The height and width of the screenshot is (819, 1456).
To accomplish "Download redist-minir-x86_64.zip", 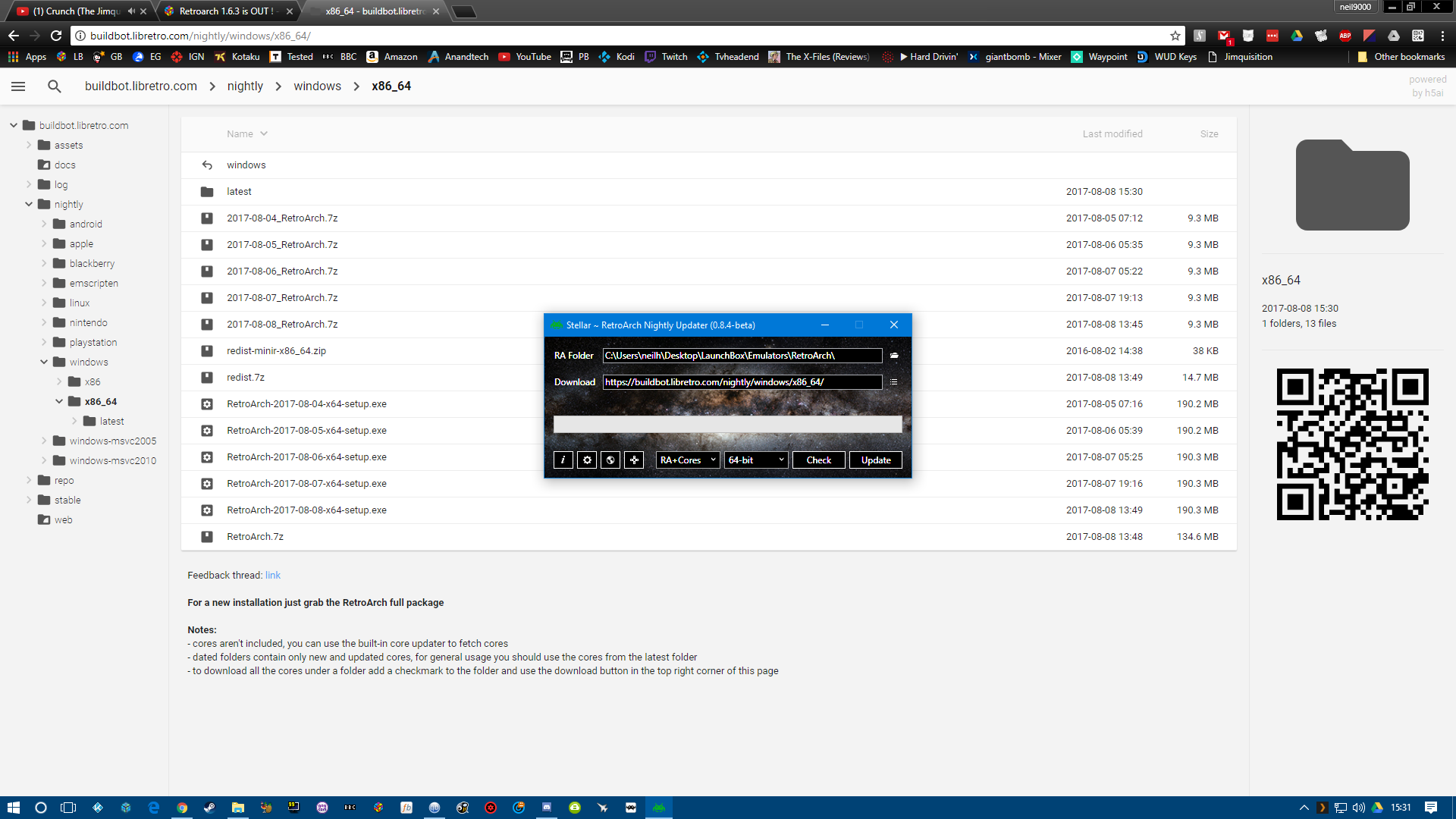I will [708, 351].
